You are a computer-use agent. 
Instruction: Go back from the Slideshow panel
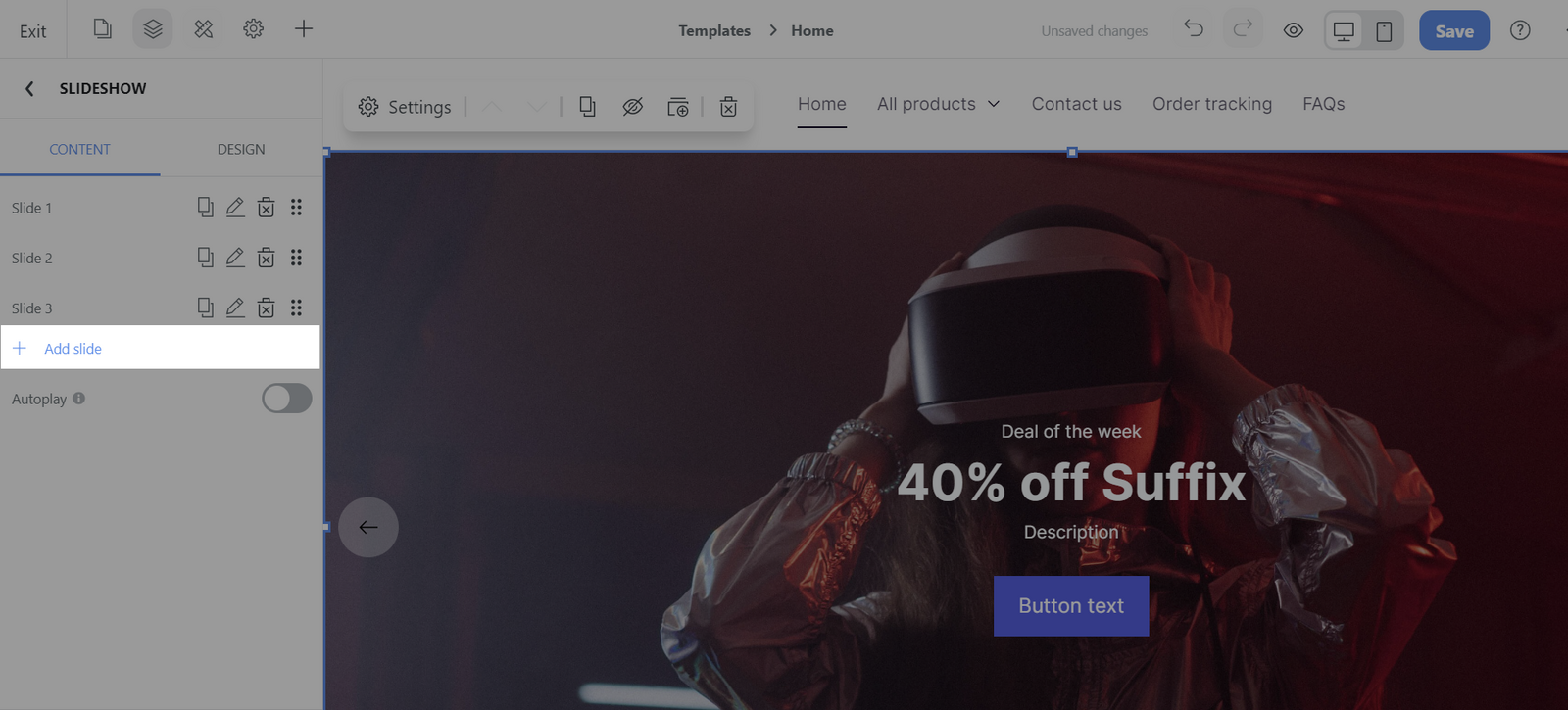point(29,89)
